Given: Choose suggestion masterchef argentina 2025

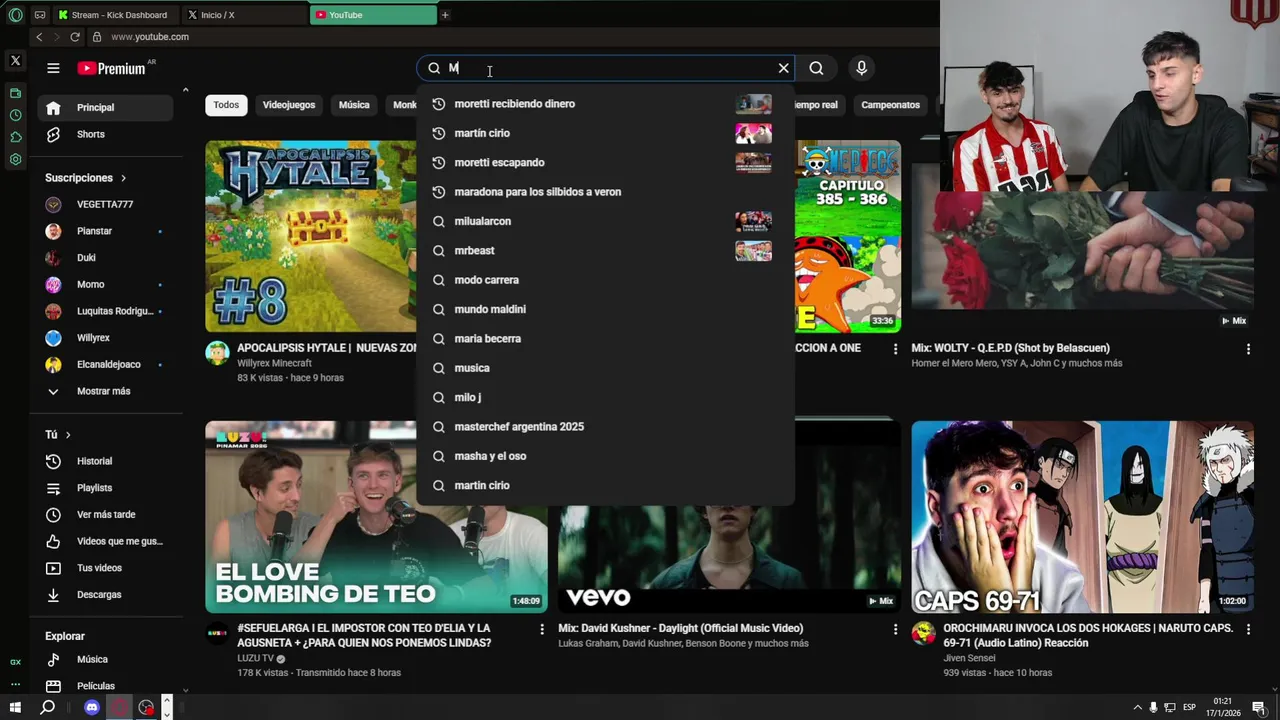Looking at the screenshot, I should [x=605, y=426].
